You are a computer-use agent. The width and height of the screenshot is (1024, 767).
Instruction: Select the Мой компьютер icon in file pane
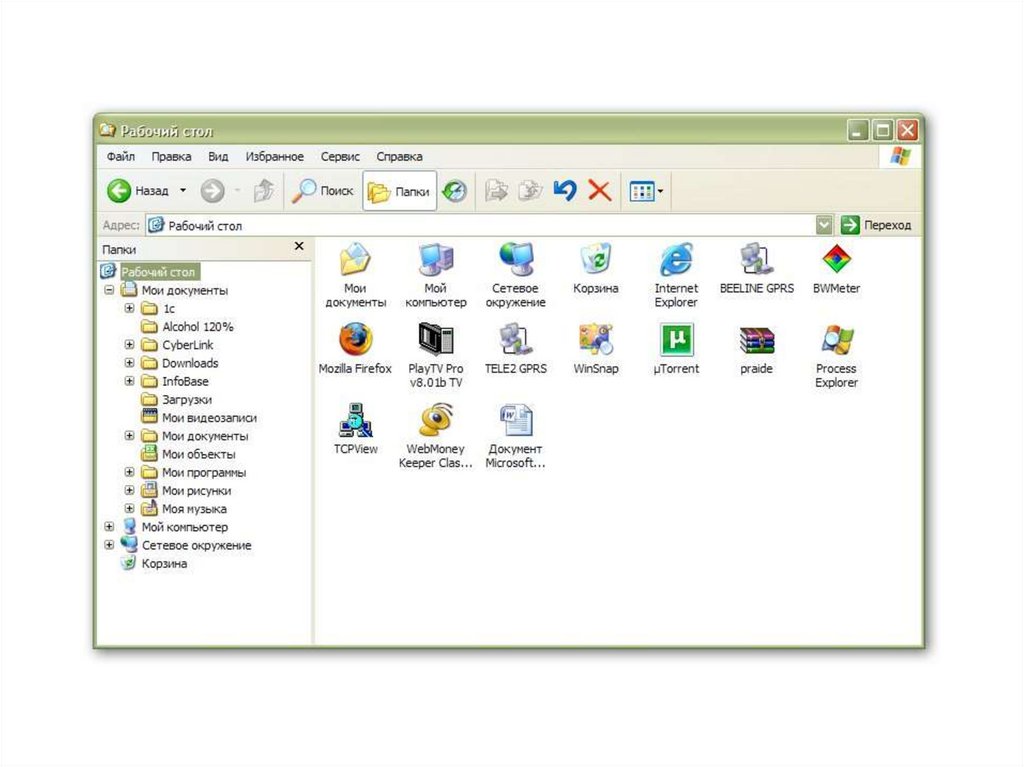pos(436,259)
